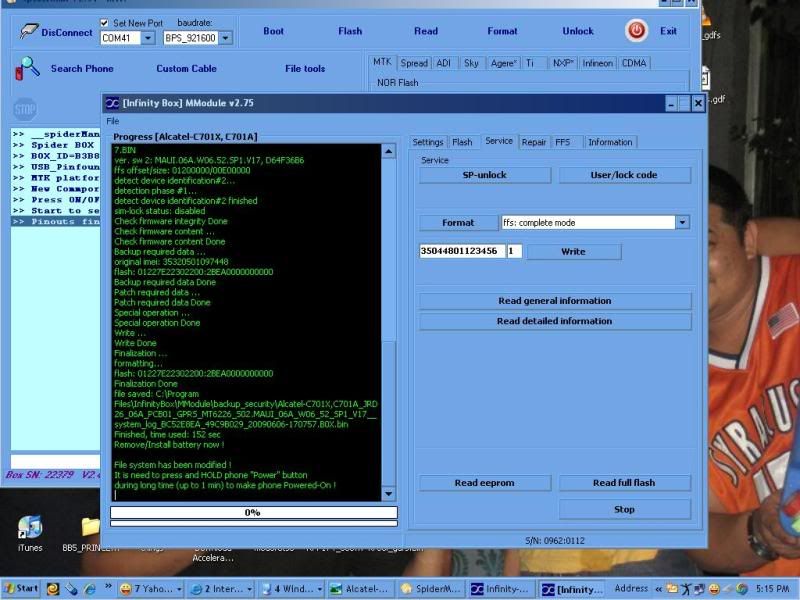The width and height of the screenshot is (800, 600).
Task: Open the Repair tab
Action: [x=534, y=142]
